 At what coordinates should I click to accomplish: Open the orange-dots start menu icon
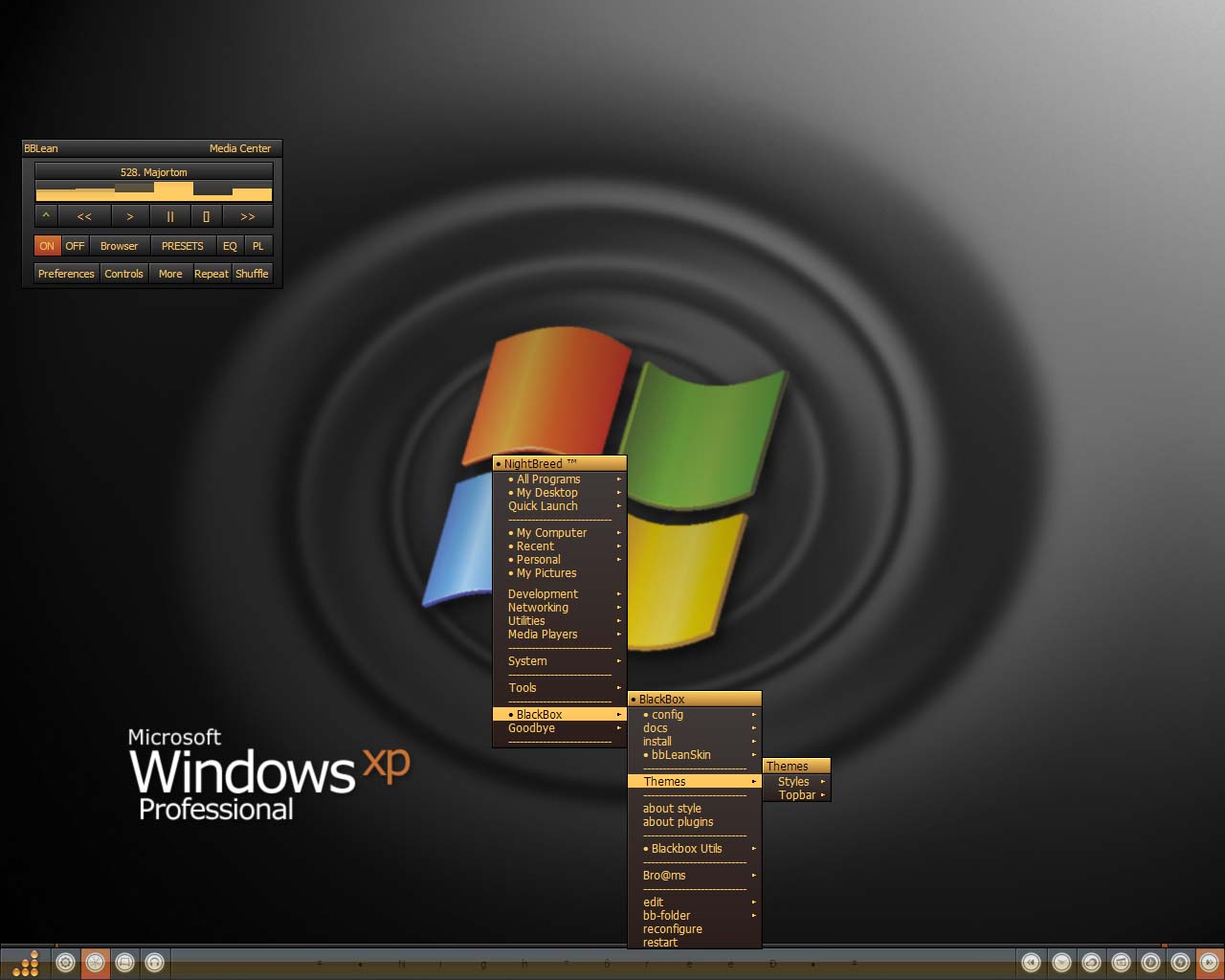point(26,963)
